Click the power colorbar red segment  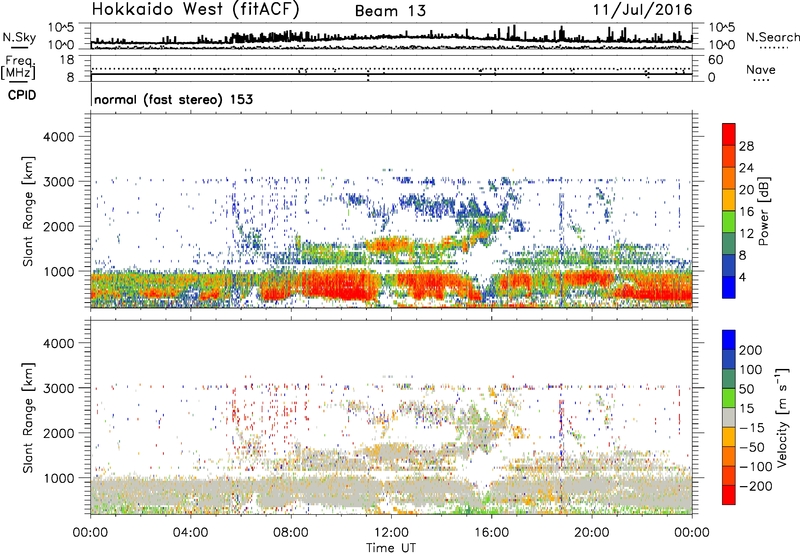tap(729, 134)
